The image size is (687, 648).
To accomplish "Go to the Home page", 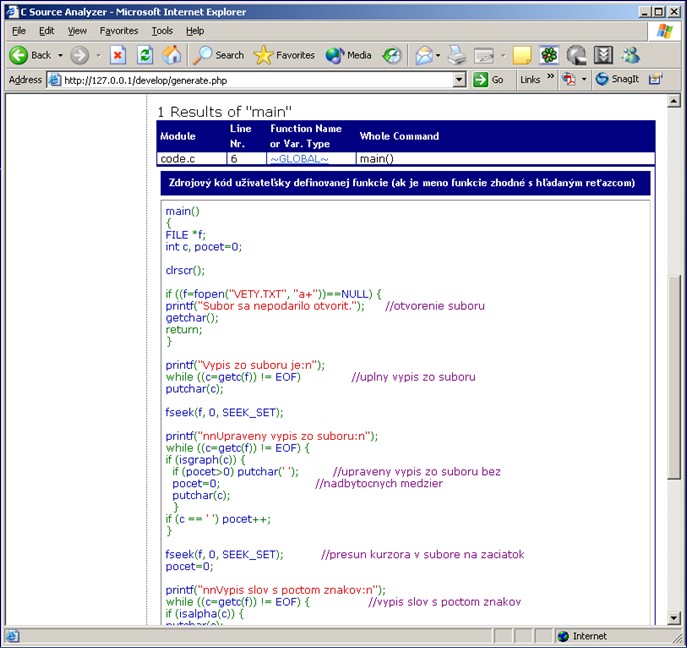I will click(172, 55).
